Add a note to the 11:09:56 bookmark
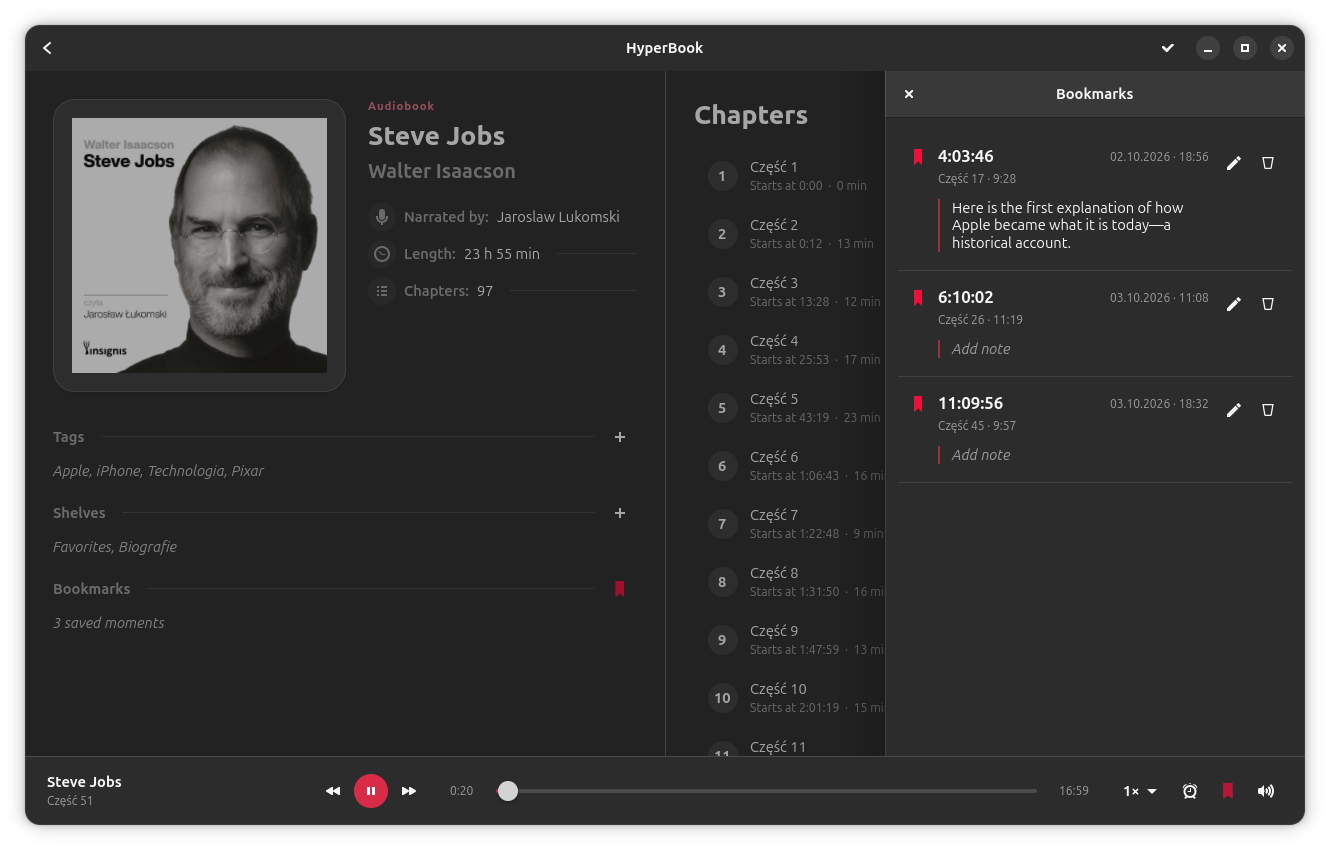Image resolution: width=1330 pixels, height=850 pixels. [x=981, y=455]
